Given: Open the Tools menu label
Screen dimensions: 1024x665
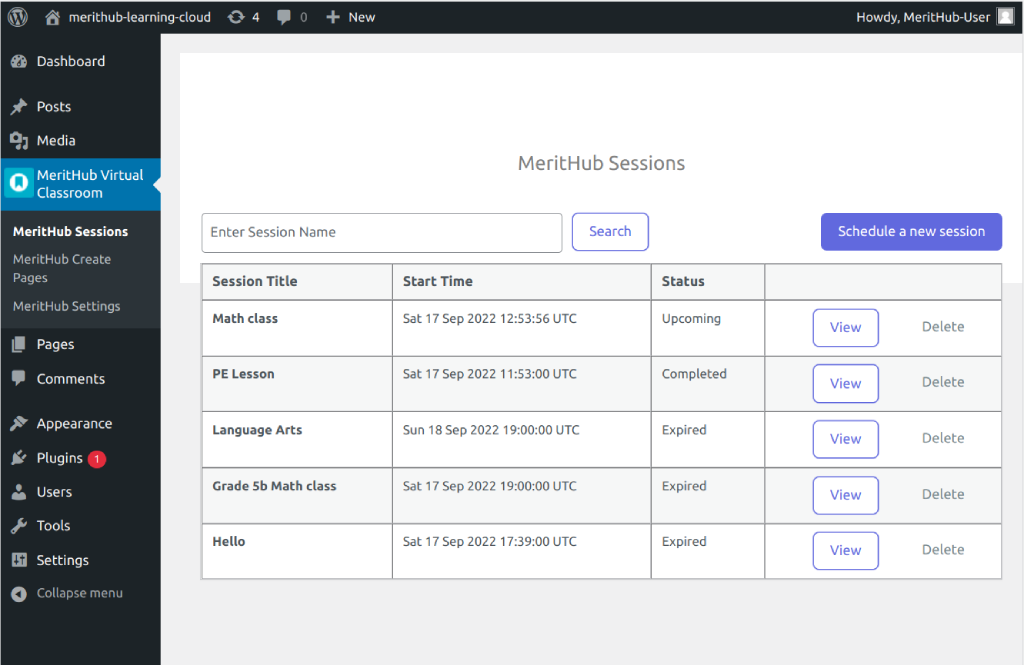Looking at the screenshot, I should pyautogui.click(x=54, y=526).
